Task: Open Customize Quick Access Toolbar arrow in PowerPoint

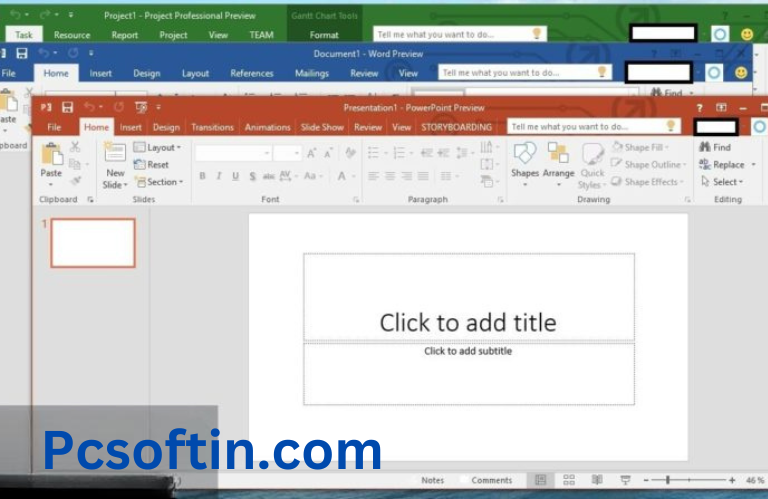Action: click(x=158, y=107)
